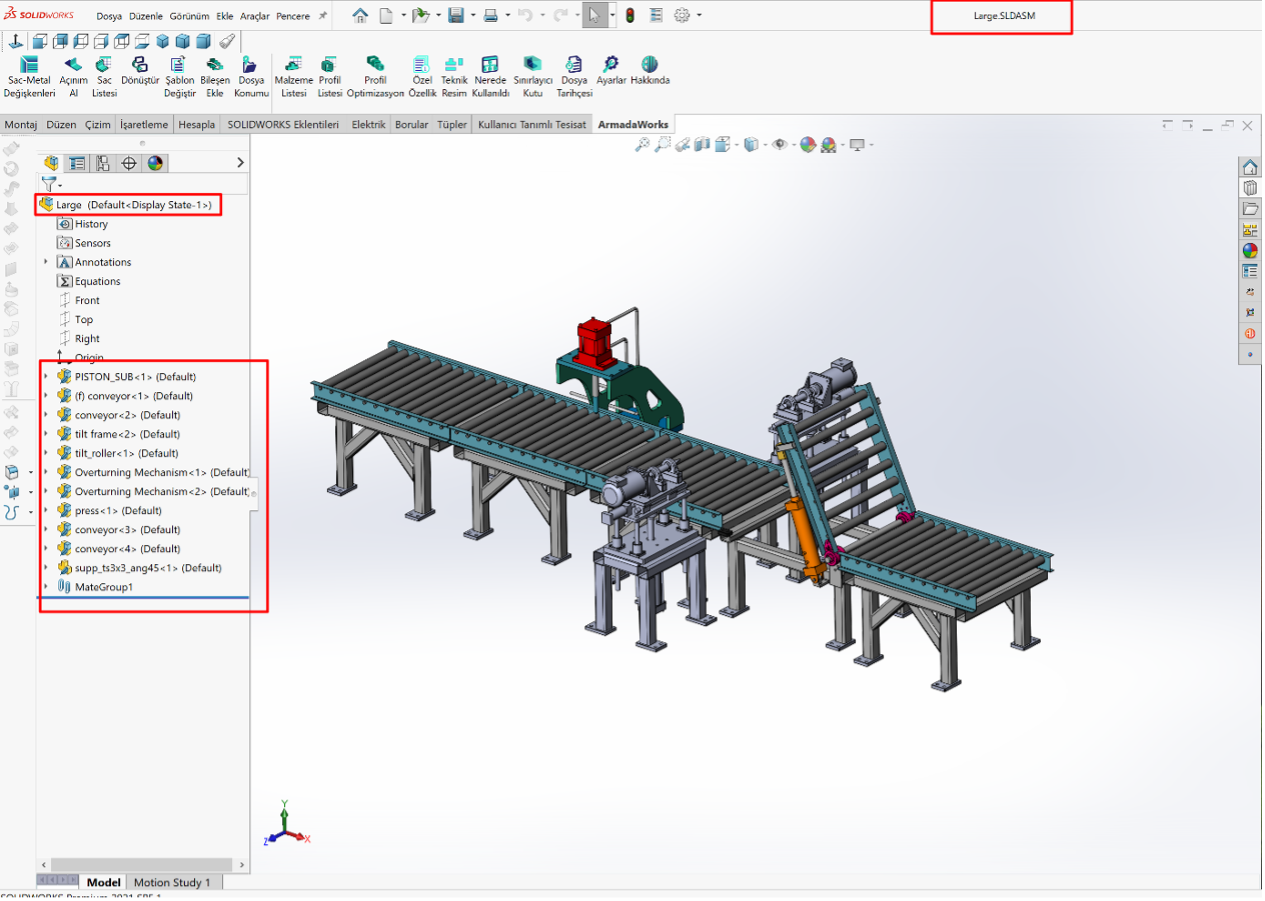Click the Section View icon

tap(702, 145)
